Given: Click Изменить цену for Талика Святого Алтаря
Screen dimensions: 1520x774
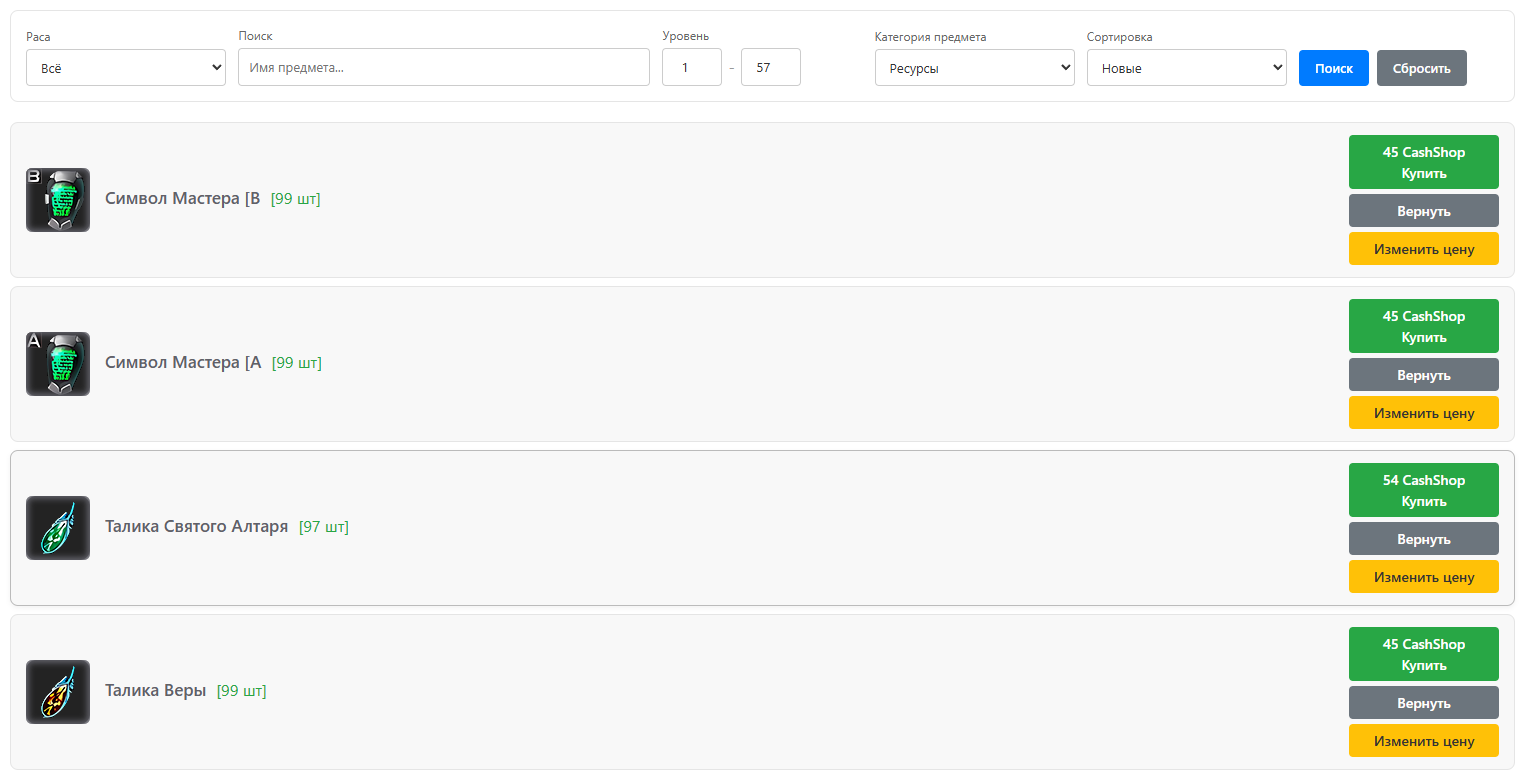Looking at the screenshot, I should [1424, 577].
